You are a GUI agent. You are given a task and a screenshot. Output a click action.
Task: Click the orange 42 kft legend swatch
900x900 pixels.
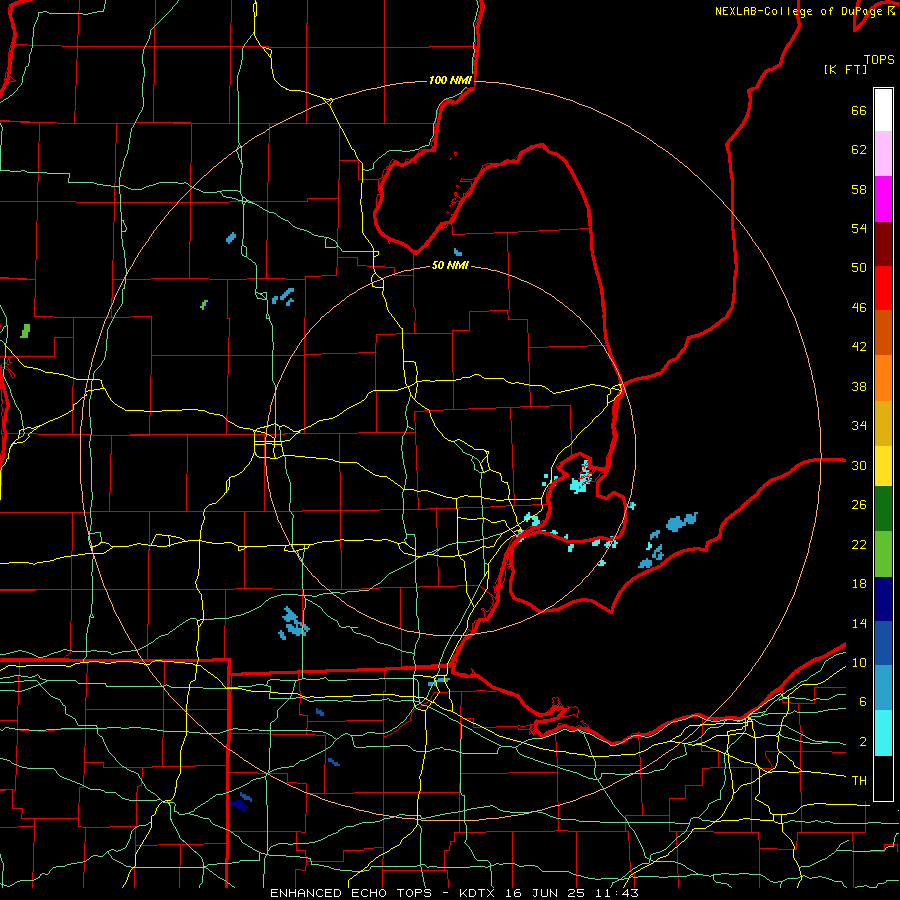pyautogui.click(x=883, y=378)
